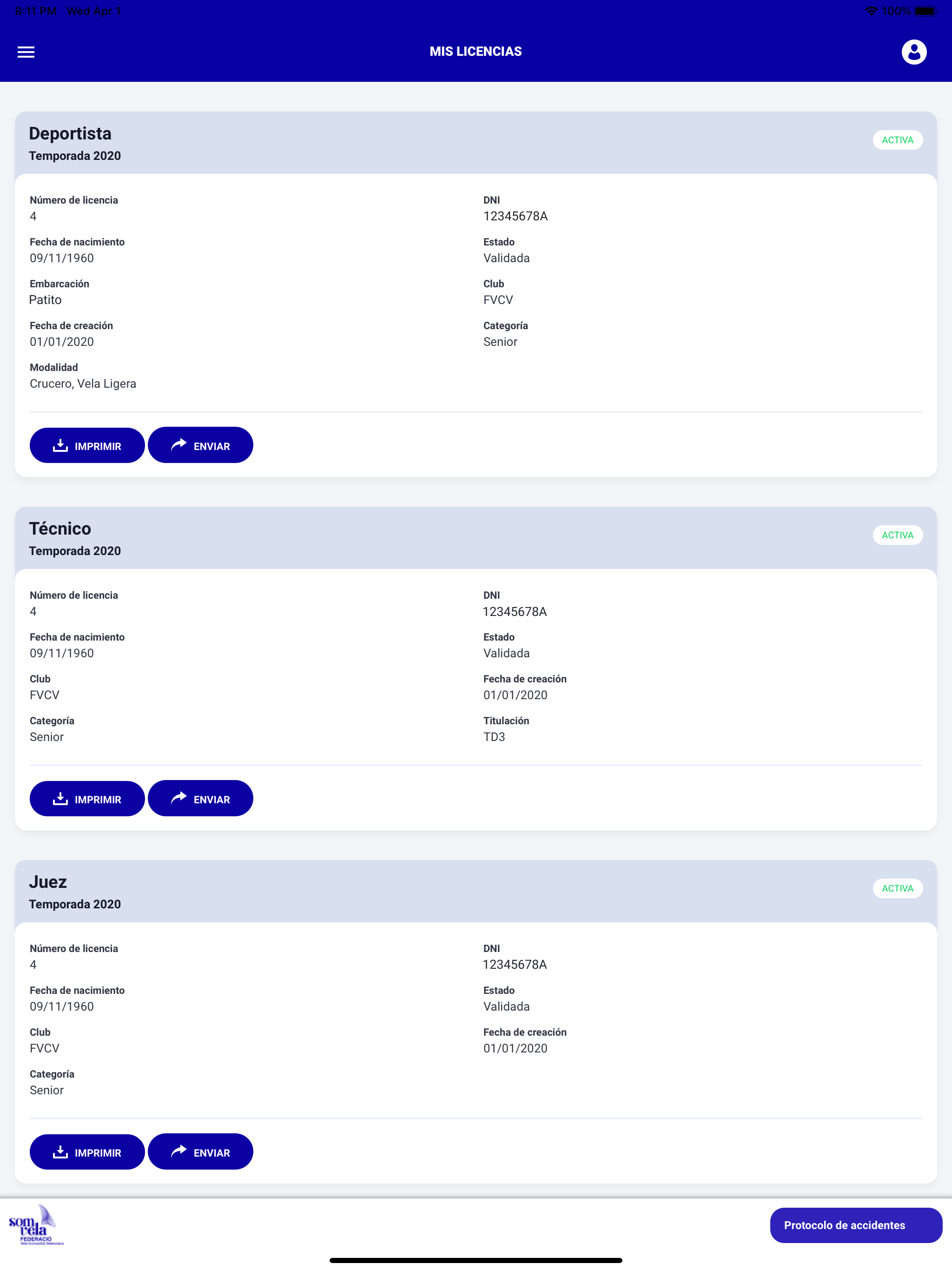Click ENVIAR on the Juez license

(x=200, y=1152)
